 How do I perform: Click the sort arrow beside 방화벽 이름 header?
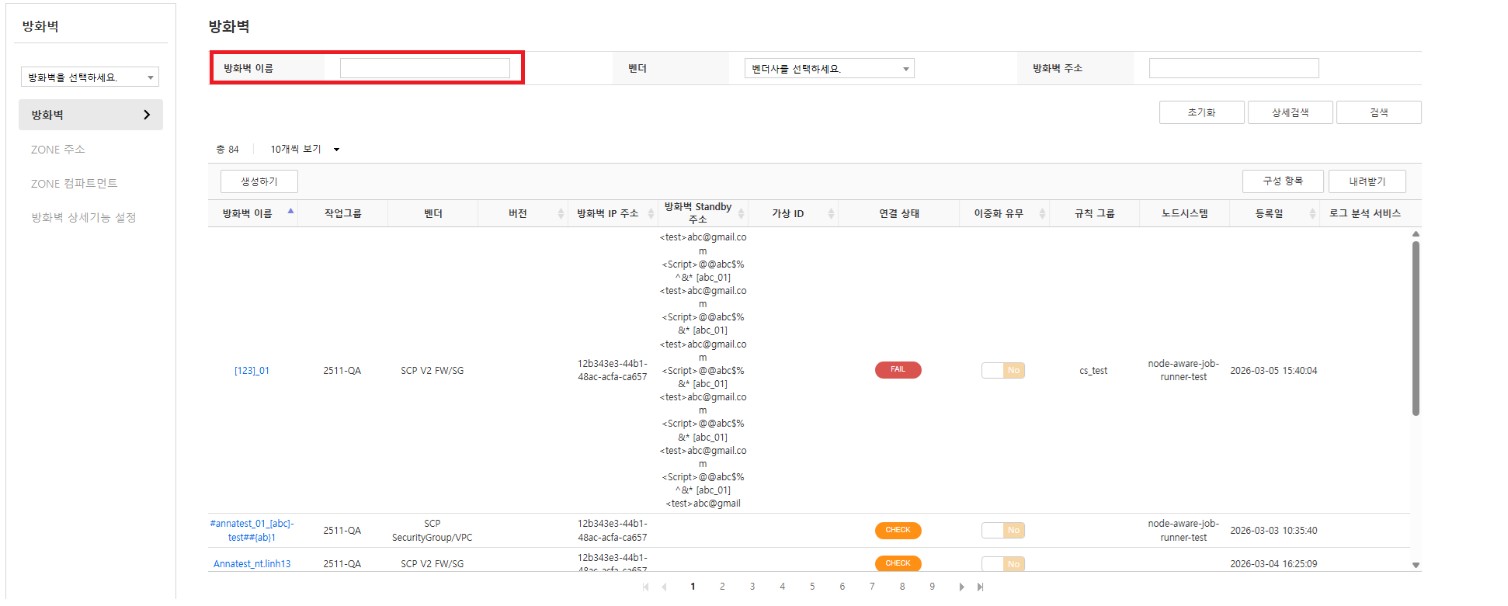click(291, 212)
